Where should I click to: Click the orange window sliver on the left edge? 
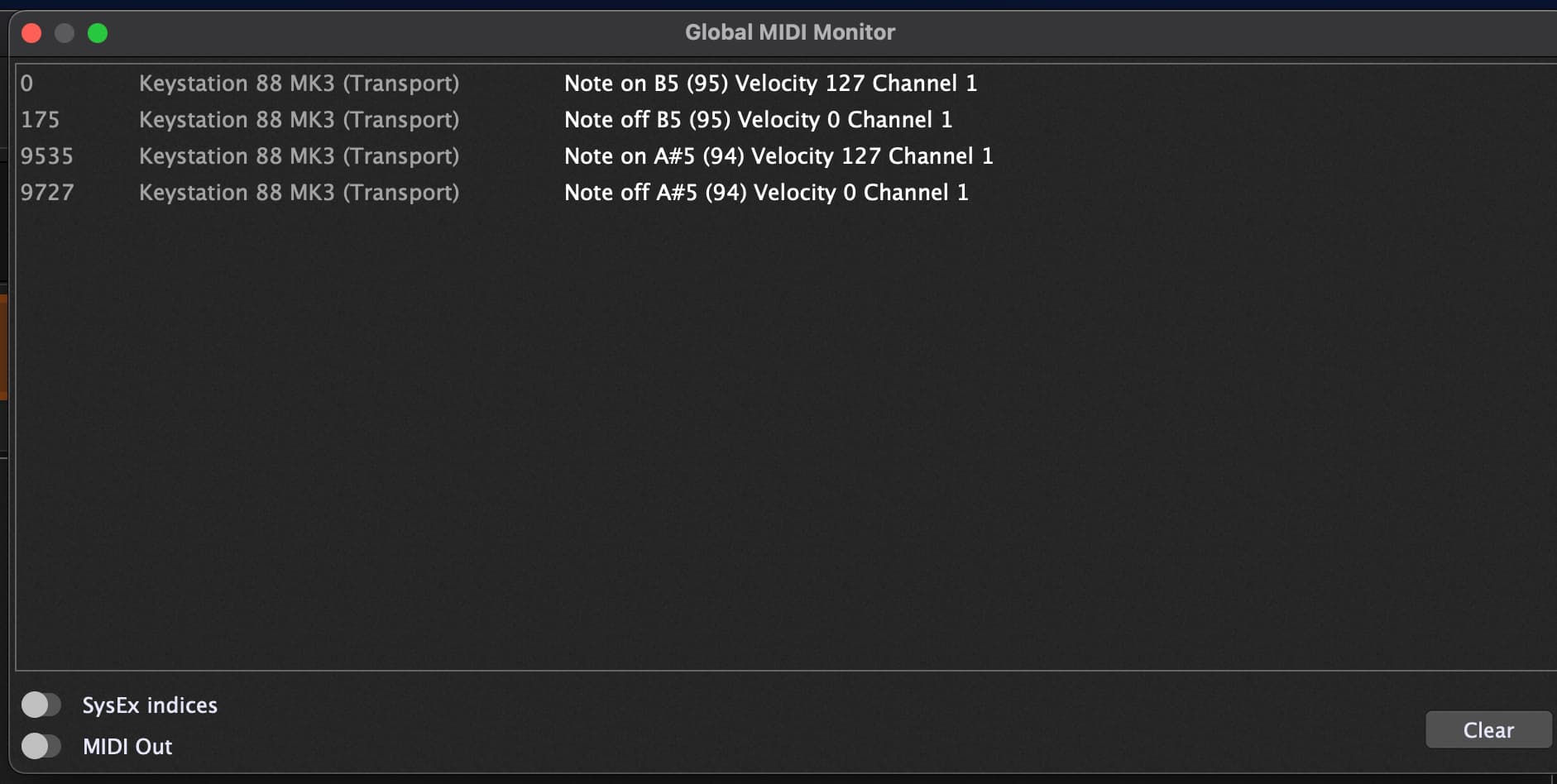coord(3,347)
